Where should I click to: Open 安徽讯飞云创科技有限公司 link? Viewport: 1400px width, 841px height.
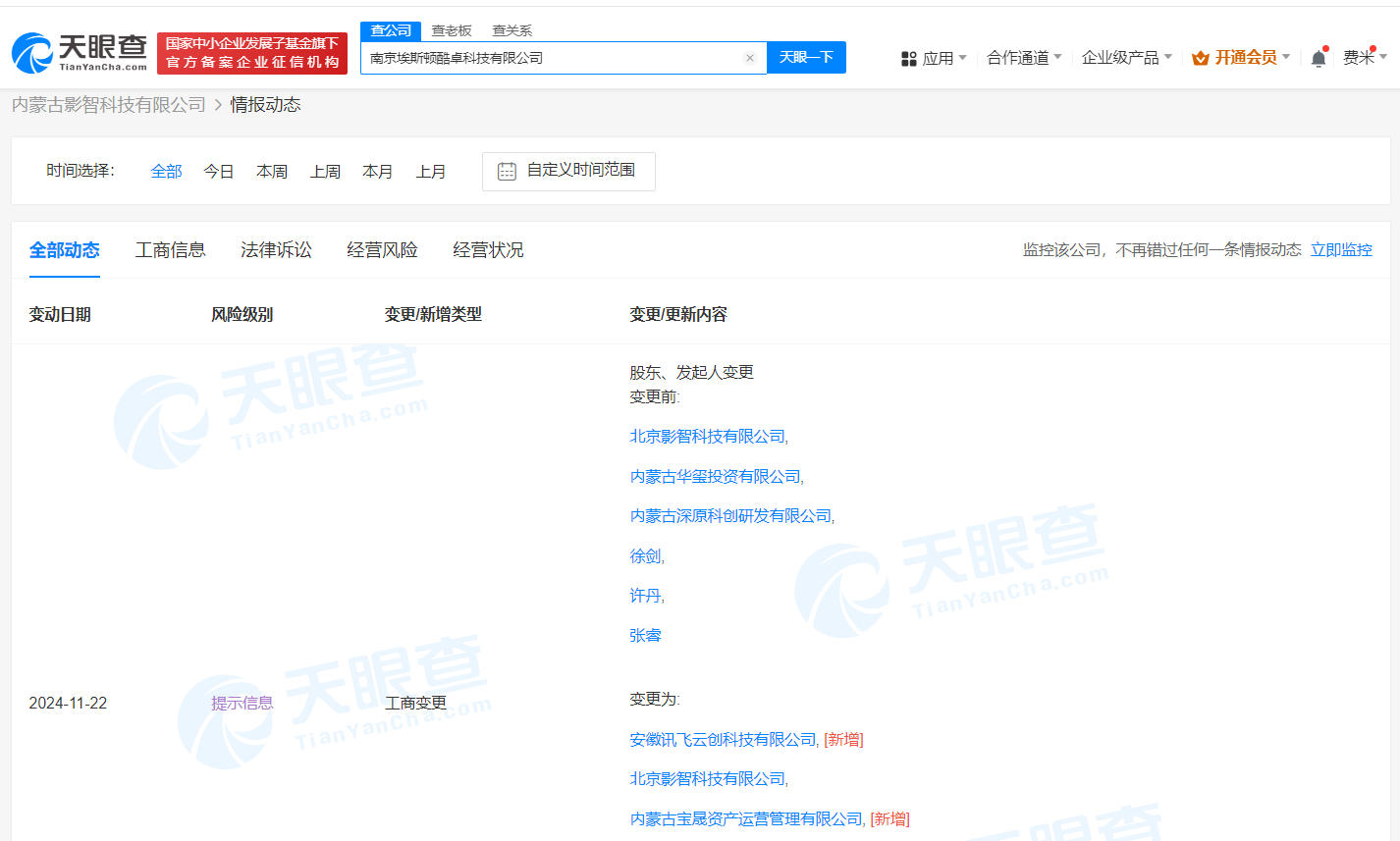pyautogui.click(x=723, y=740)
